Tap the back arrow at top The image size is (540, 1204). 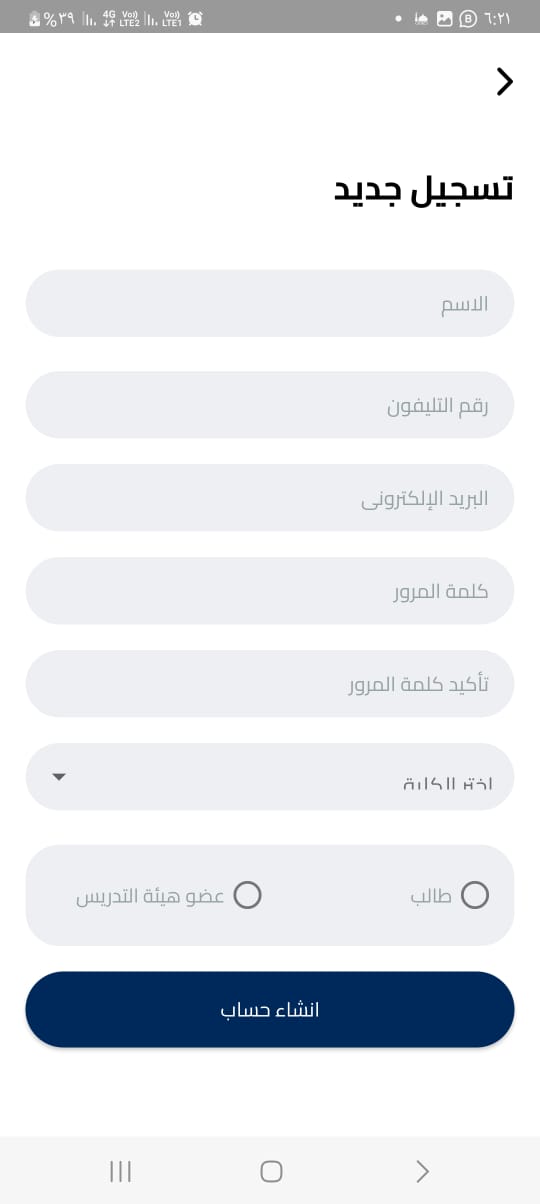505,82
